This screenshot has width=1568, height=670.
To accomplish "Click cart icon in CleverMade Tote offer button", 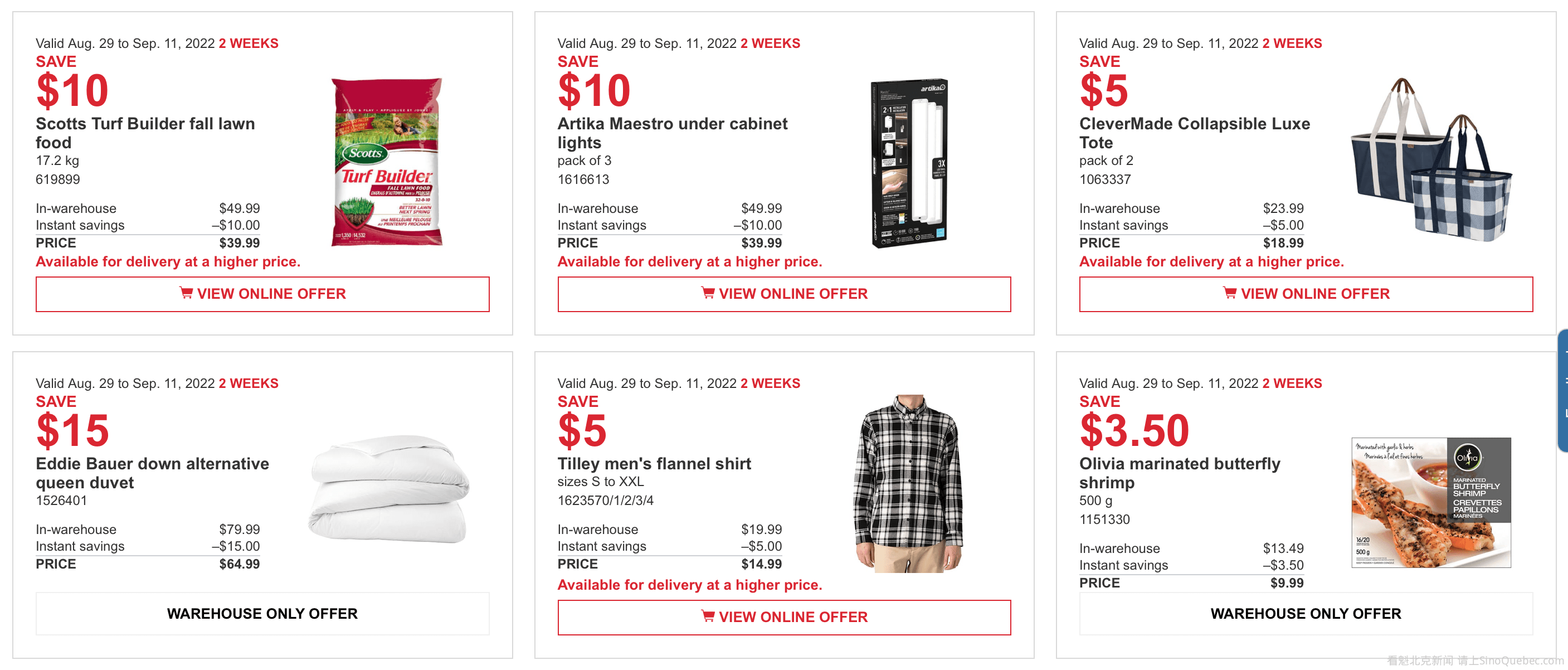I will click(1230, 293).
